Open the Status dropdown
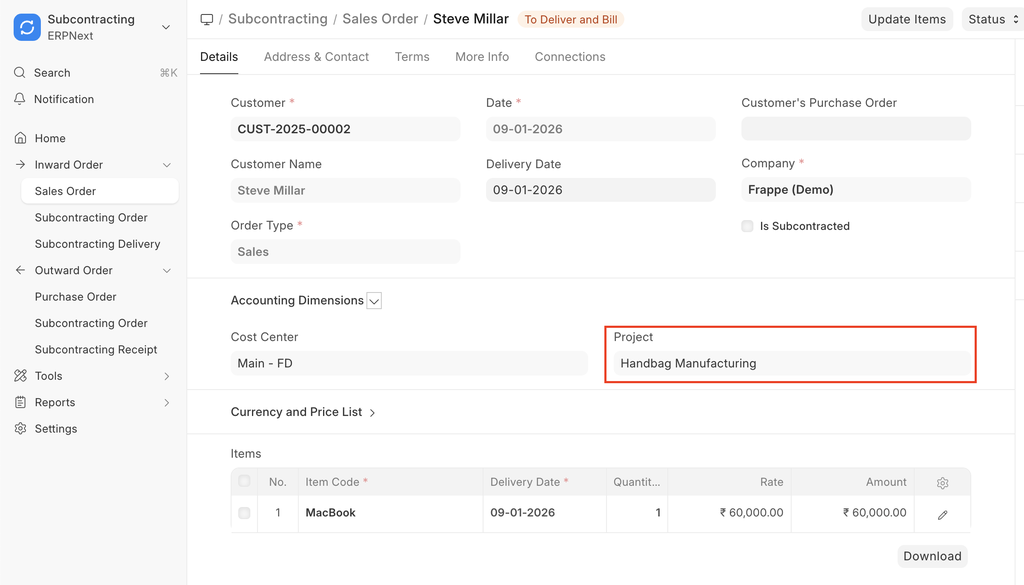1024x585 pixels. (990, 19)
